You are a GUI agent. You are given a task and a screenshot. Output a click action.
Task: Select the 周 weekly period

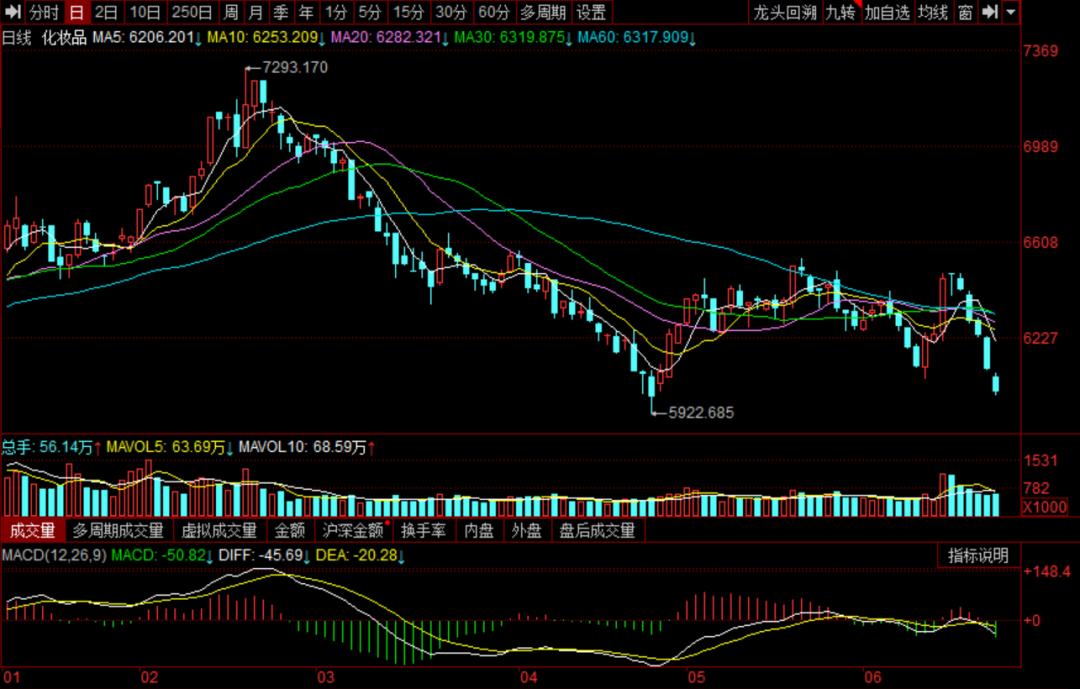tap(231, 12)
